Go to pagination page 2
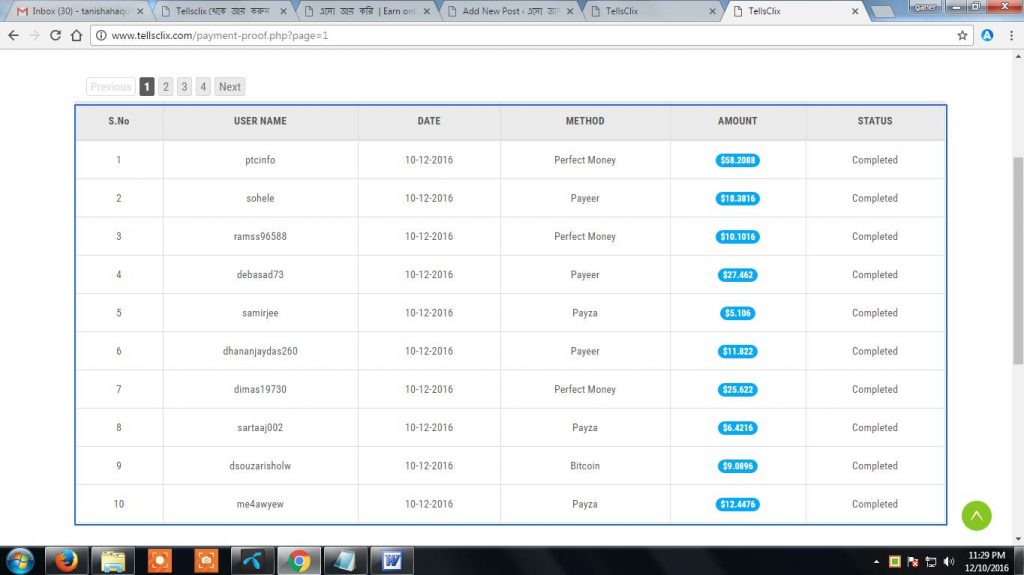The image size is (1024, 575). 166,87
